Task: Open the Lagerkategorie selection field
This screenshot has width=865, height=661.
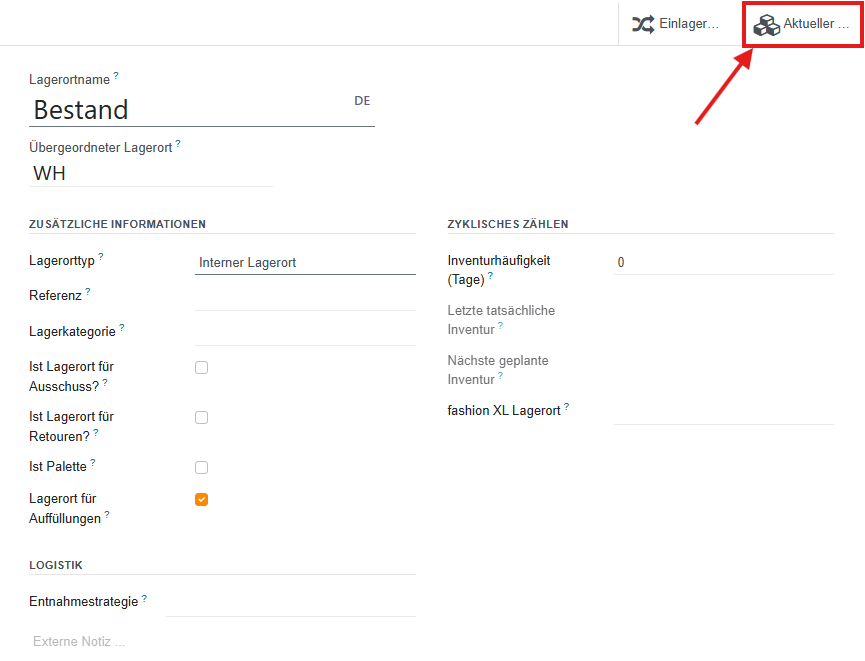Action: (305, 332)
